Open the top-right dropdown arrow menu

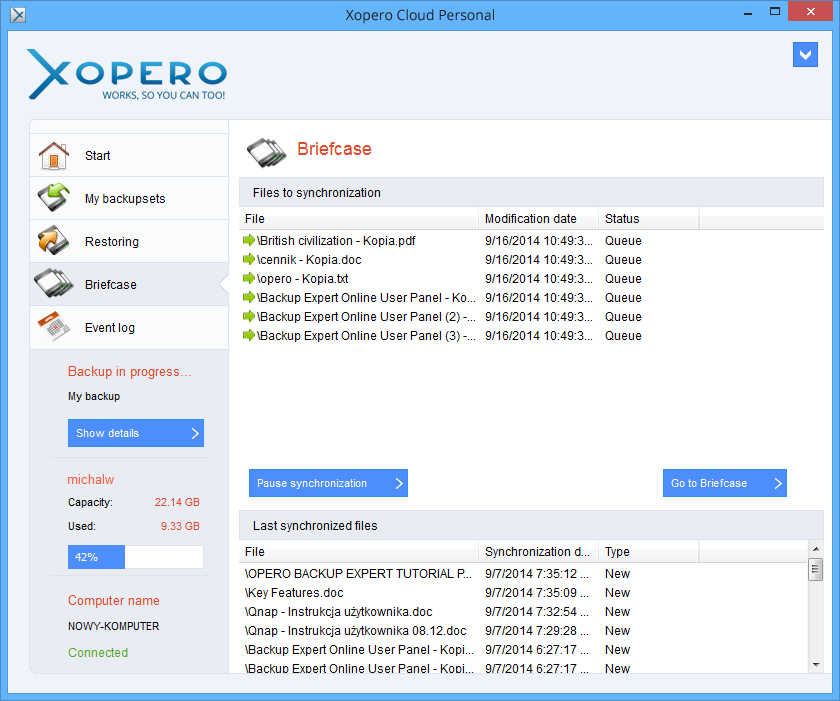click(805, 55)
